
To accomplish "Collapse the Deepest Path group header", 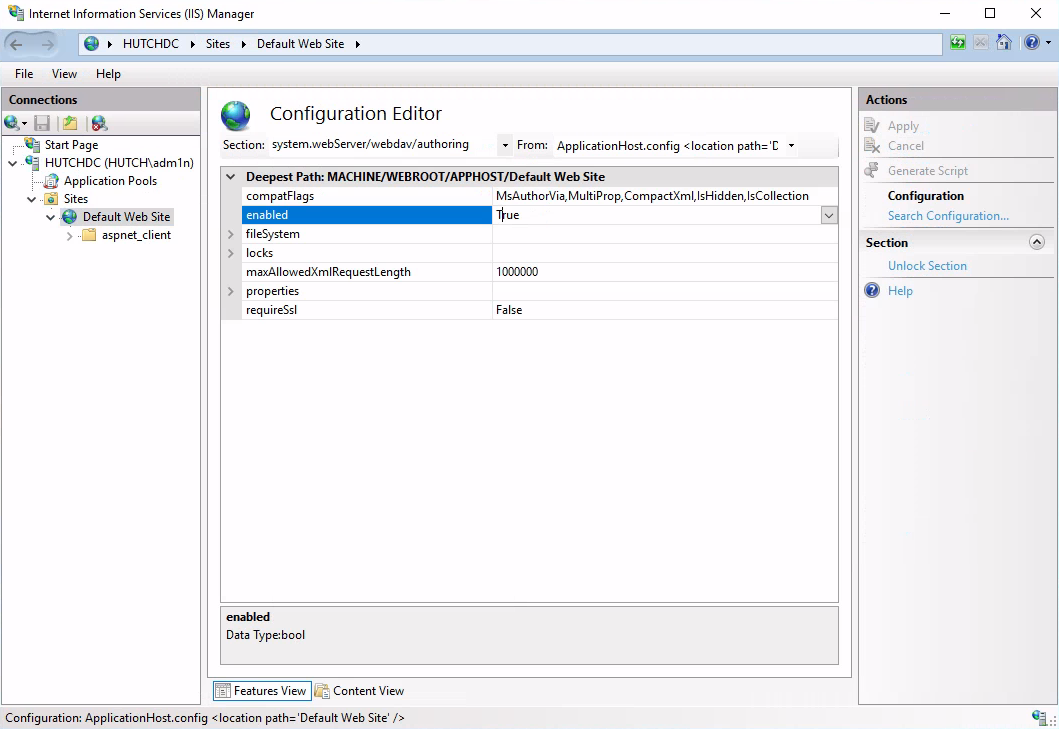I will [x=231, y=177].
